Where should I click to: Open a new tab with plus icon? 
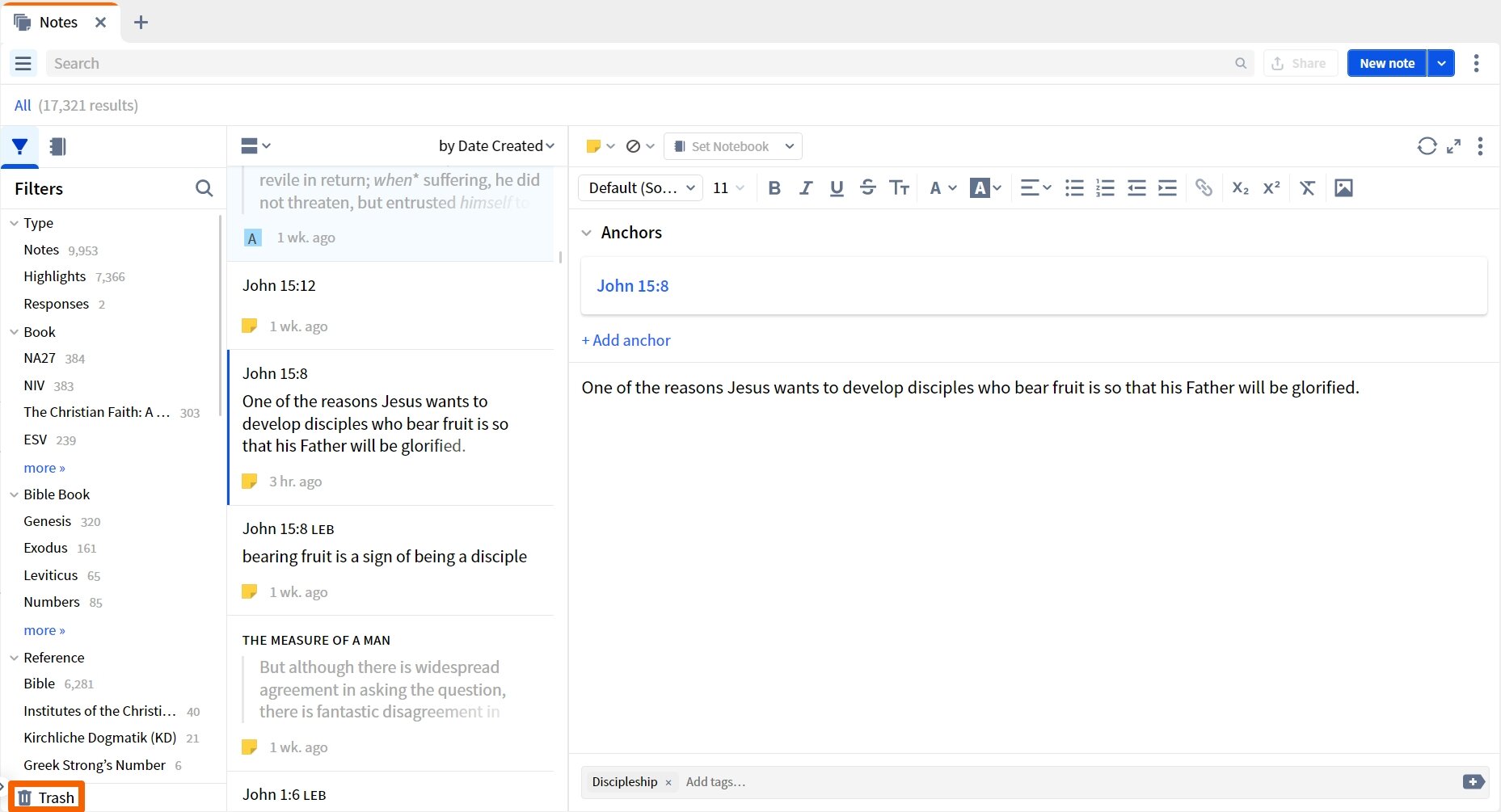coord(141,23)
